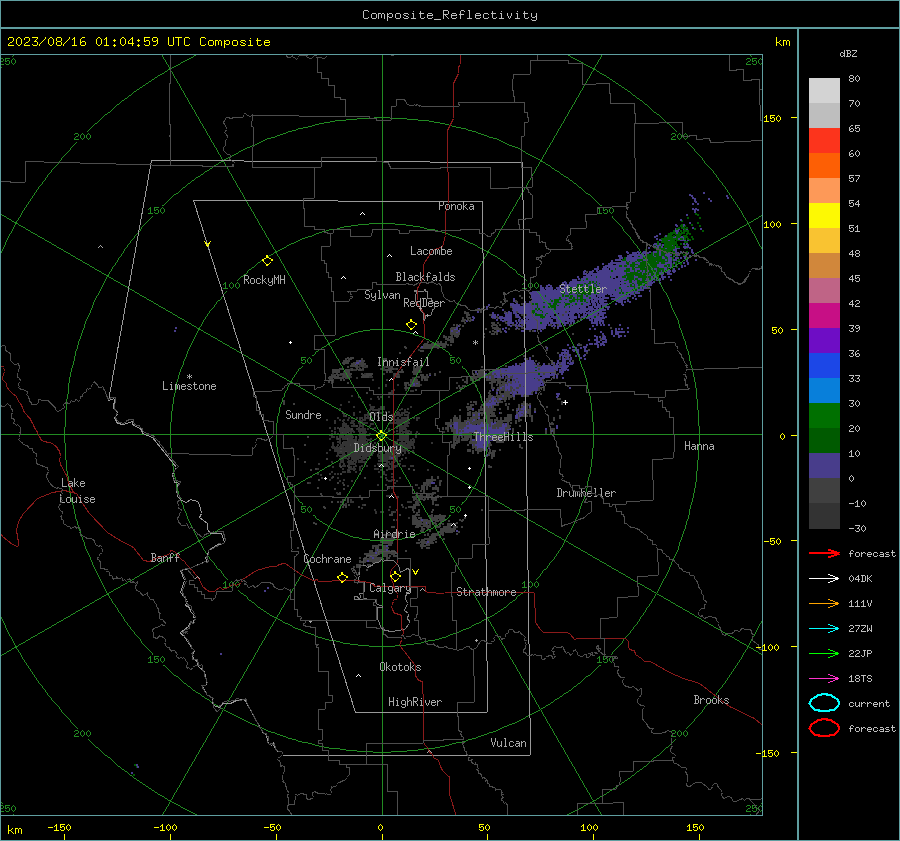Viewport: 900px width, 841px height.
Task: Click the yellow diamond marker near RockyMH
Action: coord(267,261)
